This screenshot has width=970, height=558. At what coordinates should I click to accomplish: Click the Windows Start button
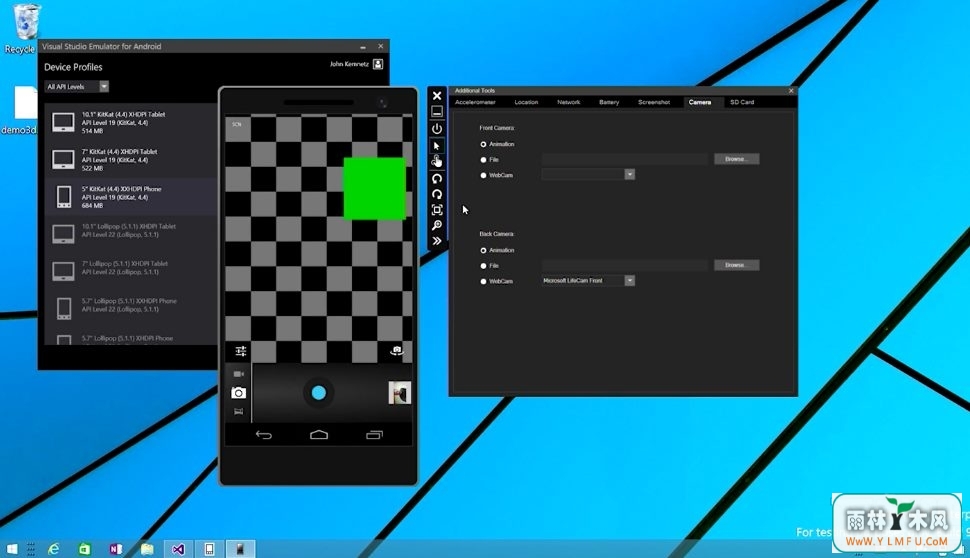pos(12,549)
